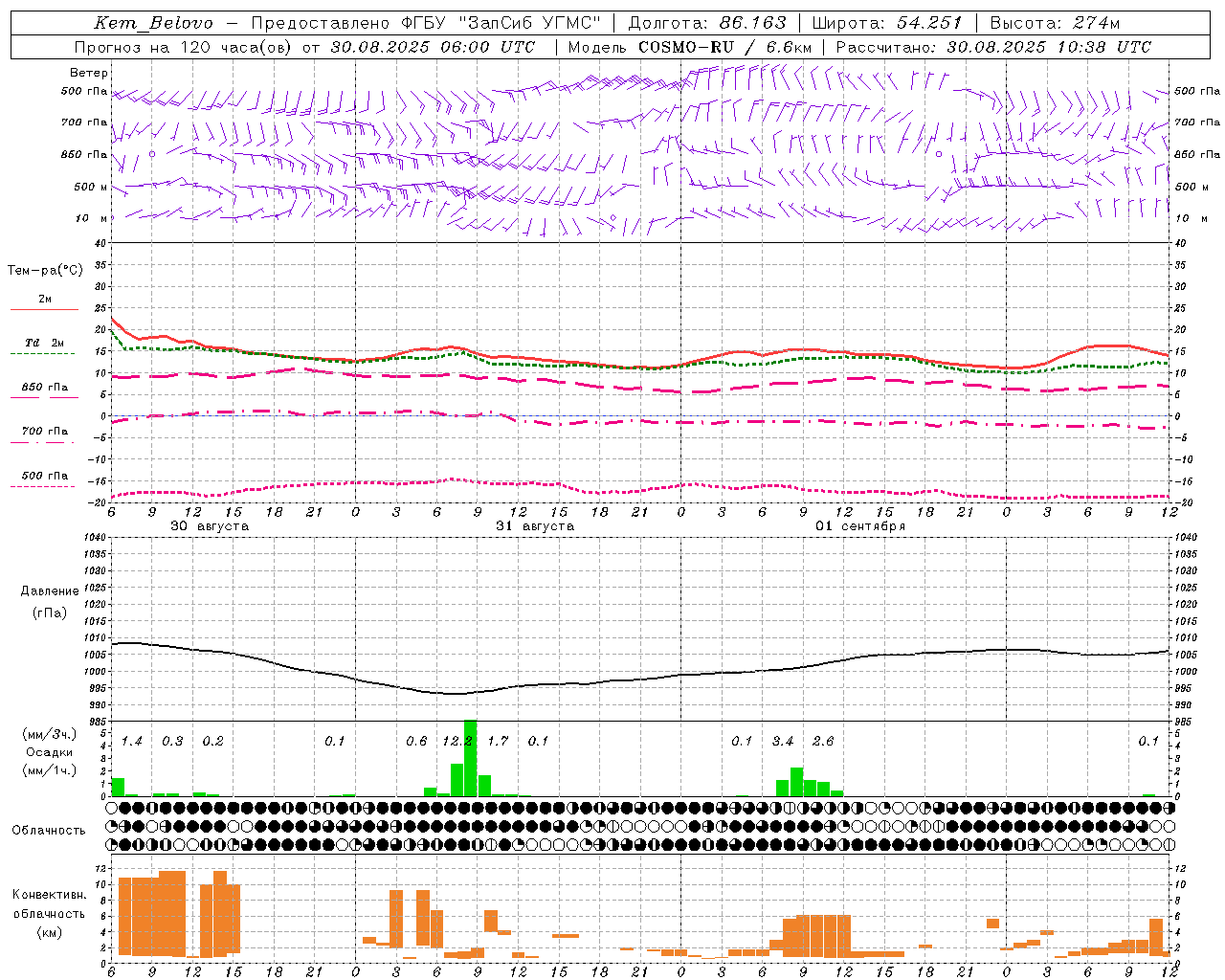Click the 12.2 precipitation total value

coord(457,741)
